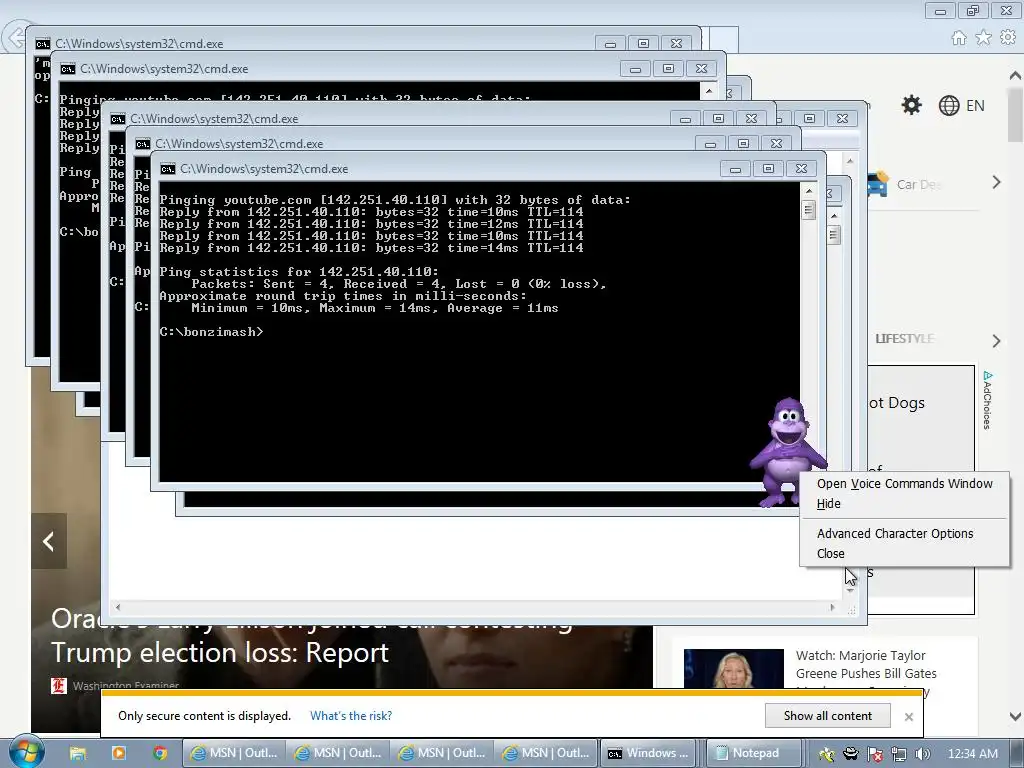Click the MSN page vertical scrollbar thumb
Screen dimensions: 1024x768
click(1016, 114)
